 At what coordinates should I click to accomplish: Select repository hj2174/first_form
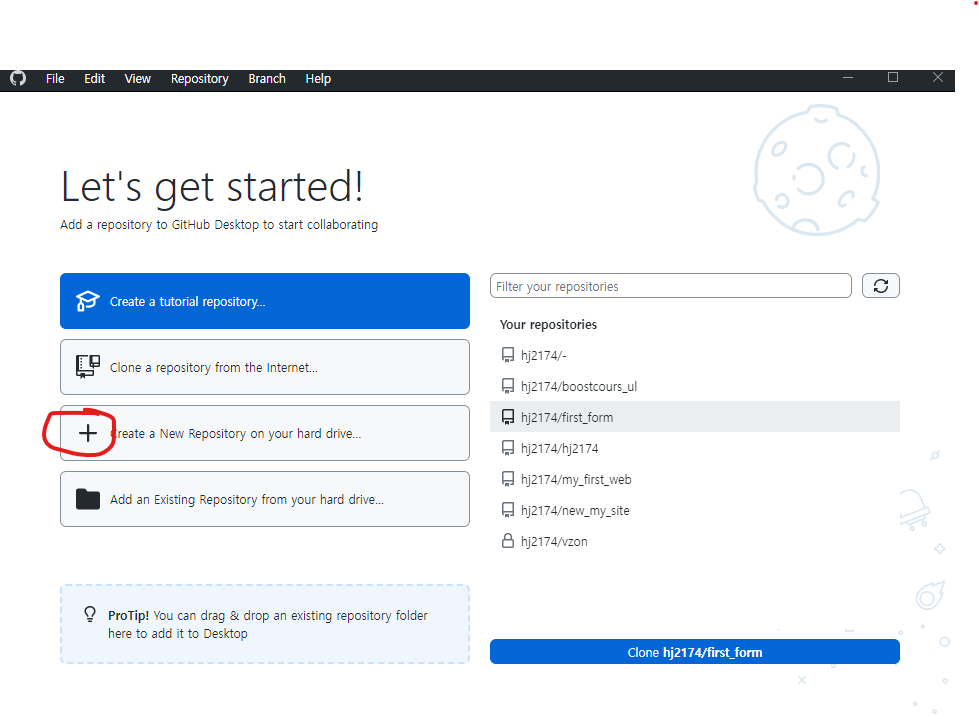coord(695,417)
